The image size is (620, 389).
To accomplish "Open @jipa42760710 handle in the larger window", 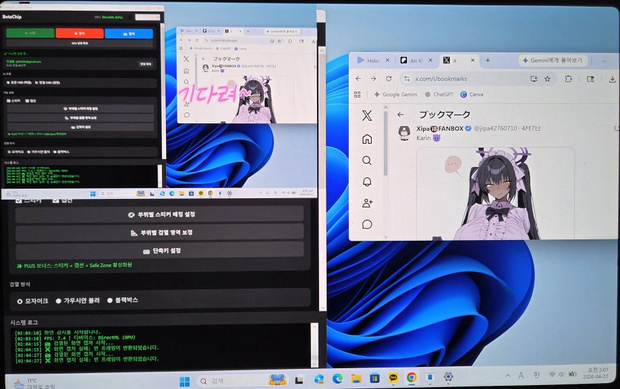I will tap(495, 128).
